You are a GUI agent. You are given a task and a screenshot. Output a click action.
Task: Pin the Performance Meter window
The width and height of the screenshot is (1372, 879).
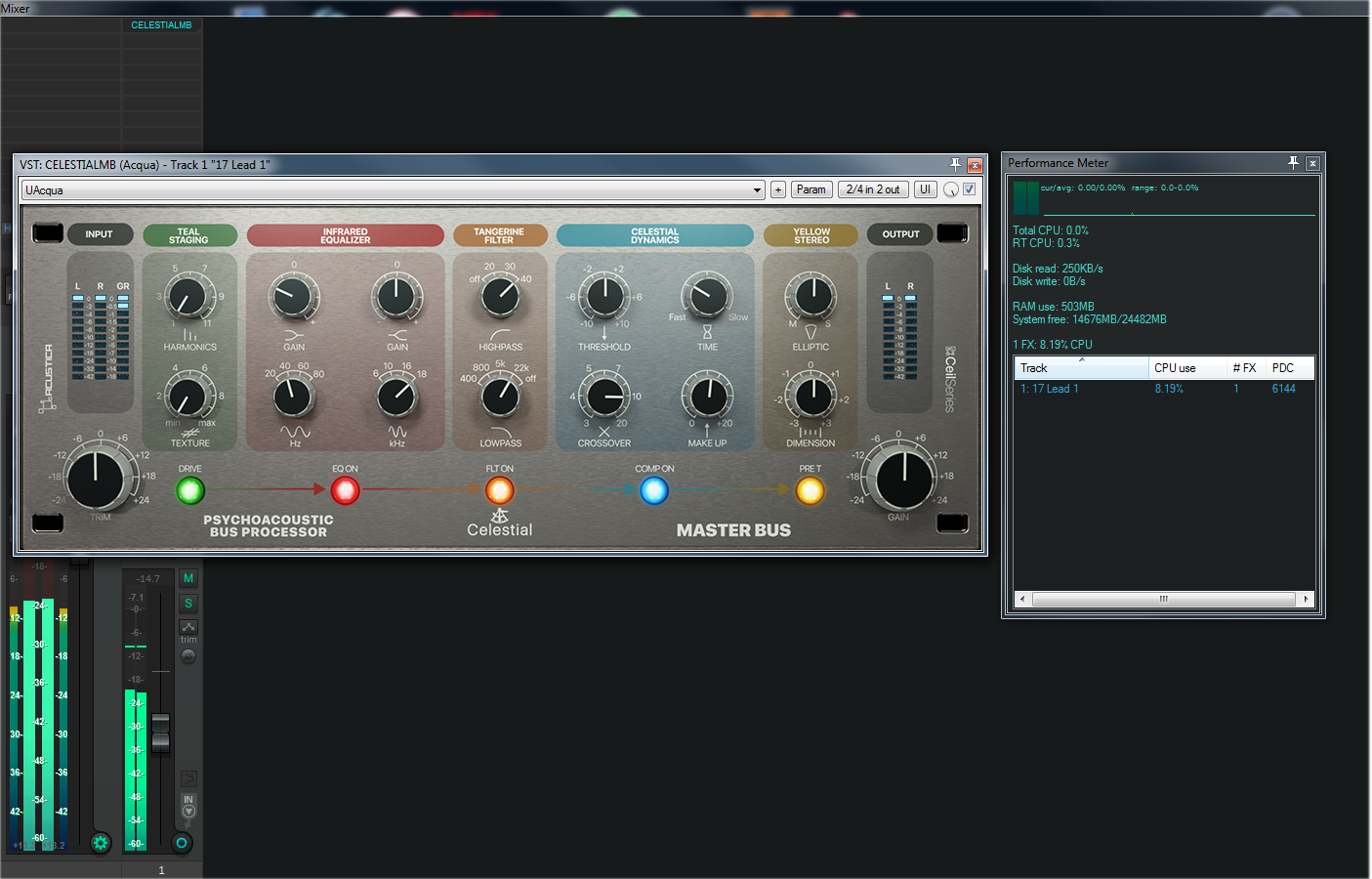1293,163
